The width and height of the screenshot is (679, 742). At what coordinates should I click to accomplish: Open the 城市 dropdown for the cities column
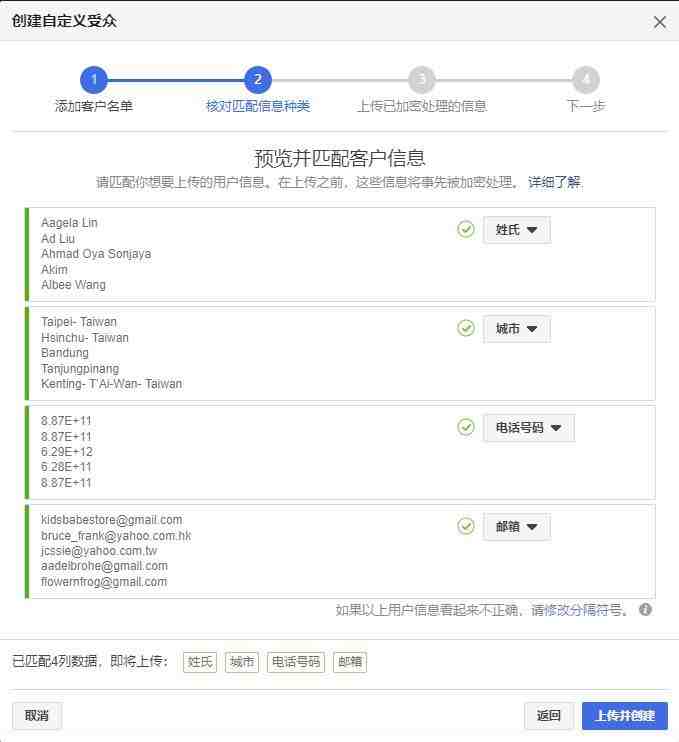click(x=517, y=328)
